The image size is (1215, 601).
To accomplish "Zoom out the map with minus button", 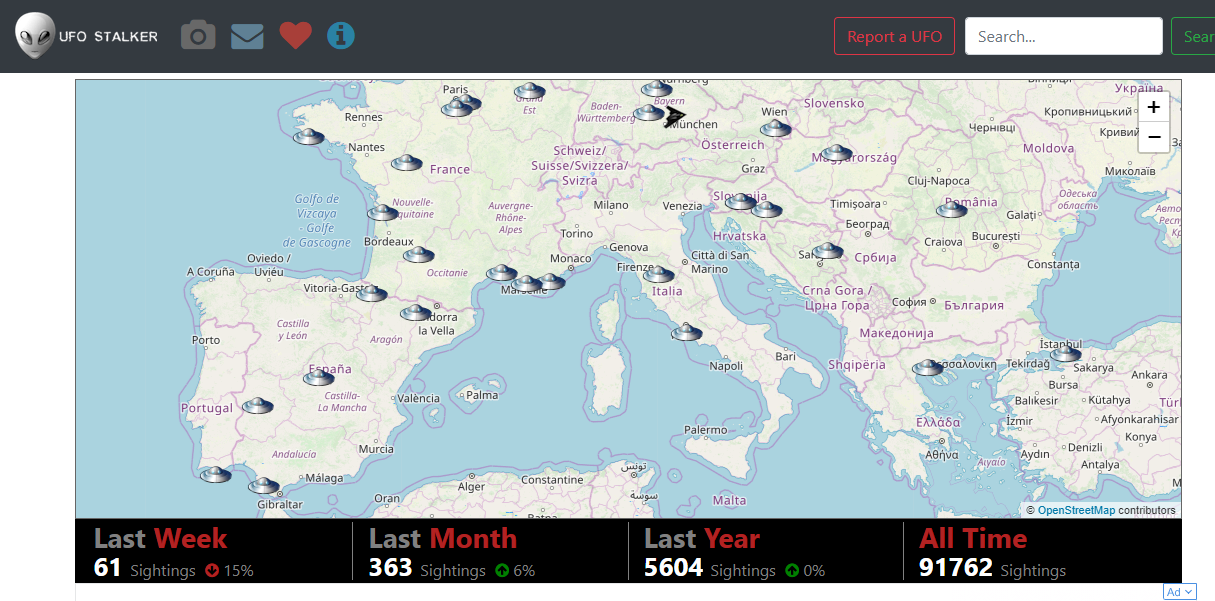I will point(1154,137).
